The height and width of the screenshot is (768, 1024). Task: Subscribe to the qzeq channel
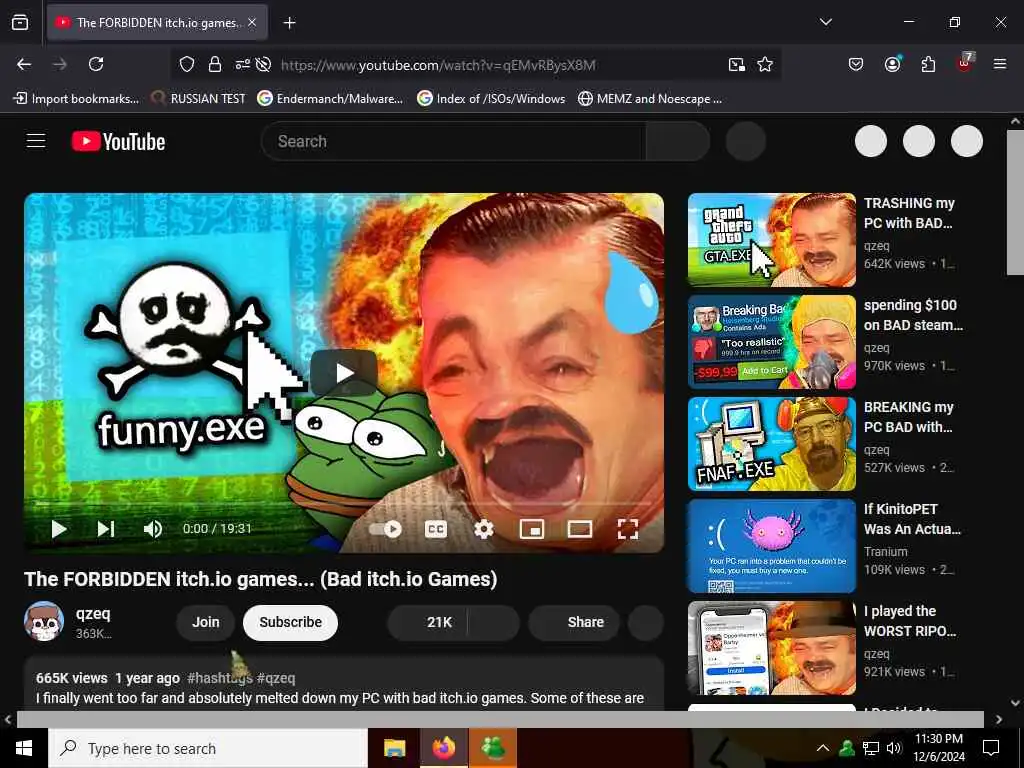291,622
